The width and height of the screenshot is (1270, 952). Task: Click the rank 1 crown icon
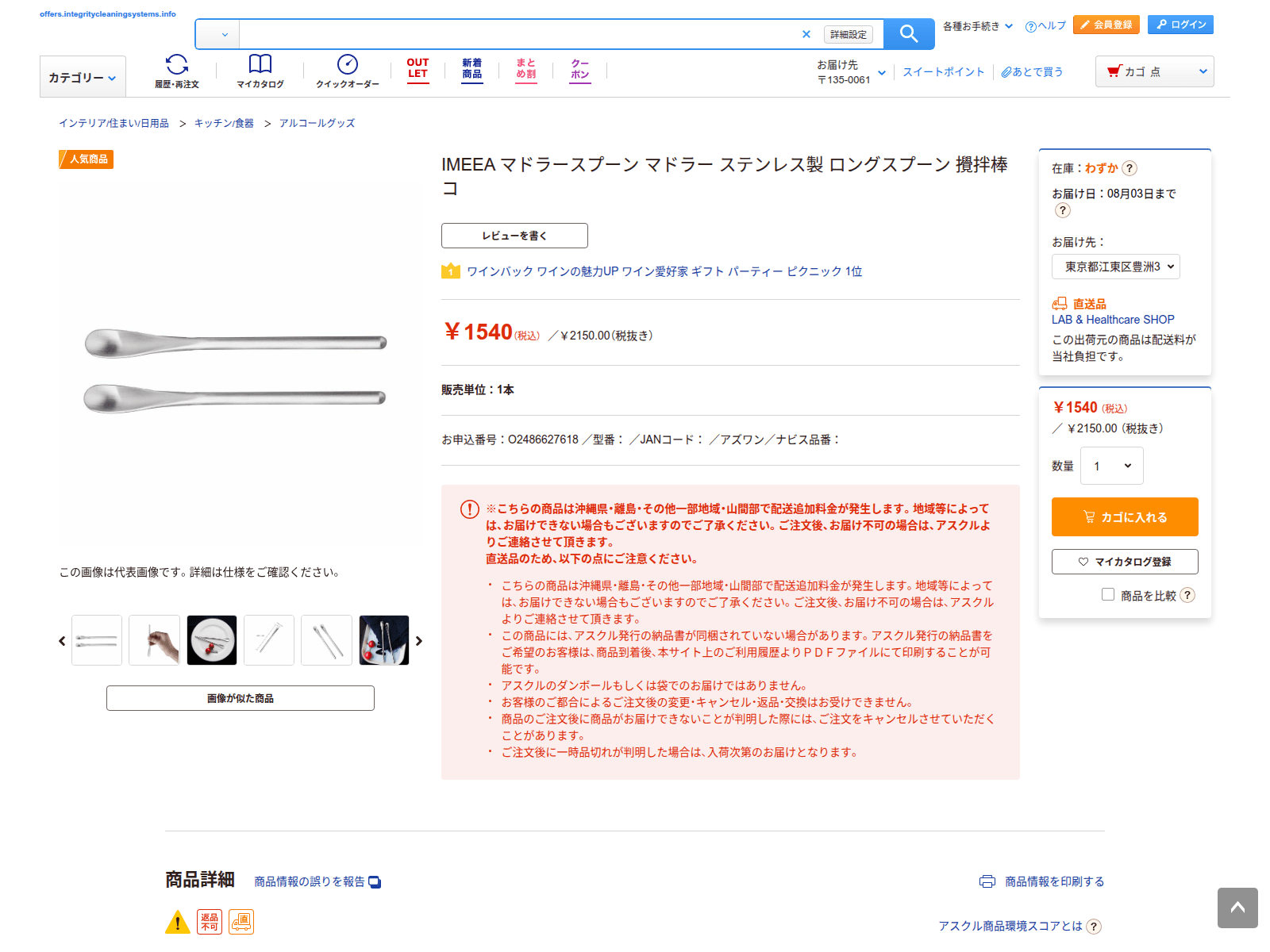tap(451, 271)
